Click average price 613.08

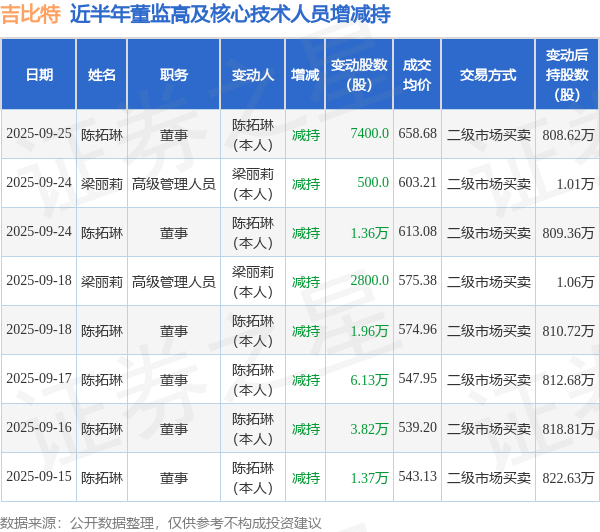pos(417,232)
